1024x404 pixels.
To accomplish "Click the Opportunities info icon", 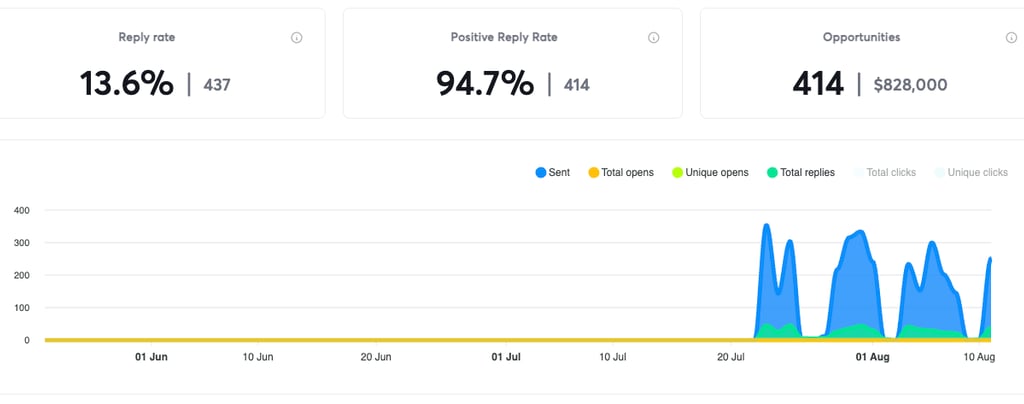I will 1011,38.
